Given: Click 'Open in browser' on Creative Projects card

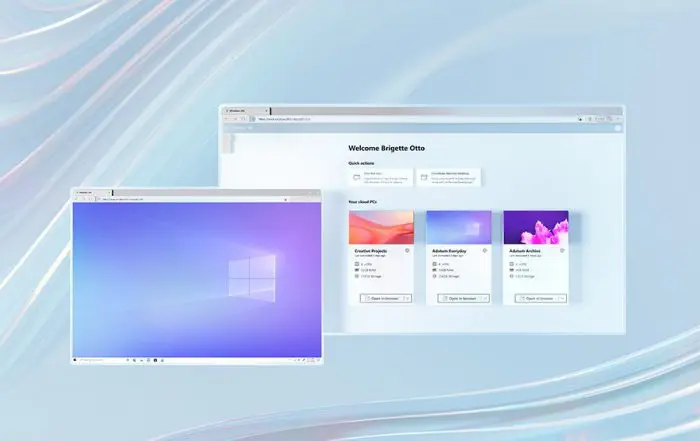Looking at the screenshot, I should (382, 298).
